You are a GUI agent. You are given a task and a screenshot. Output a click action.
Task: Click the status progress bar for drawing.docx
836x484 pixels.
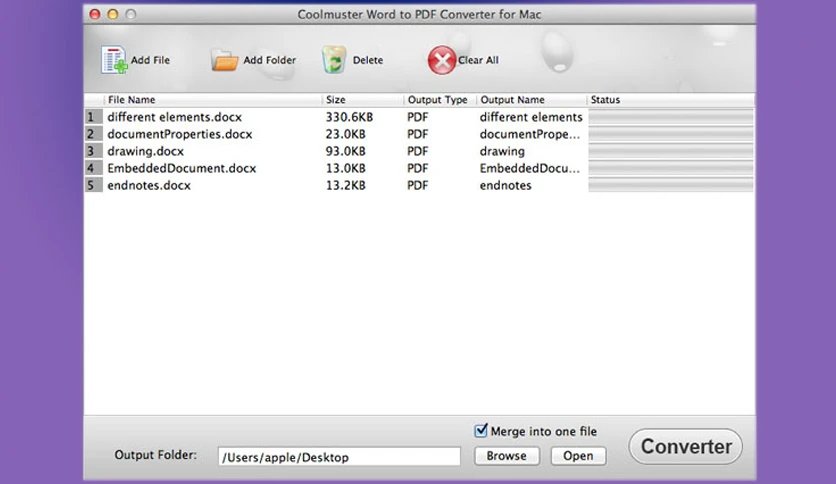click(671, 151)
